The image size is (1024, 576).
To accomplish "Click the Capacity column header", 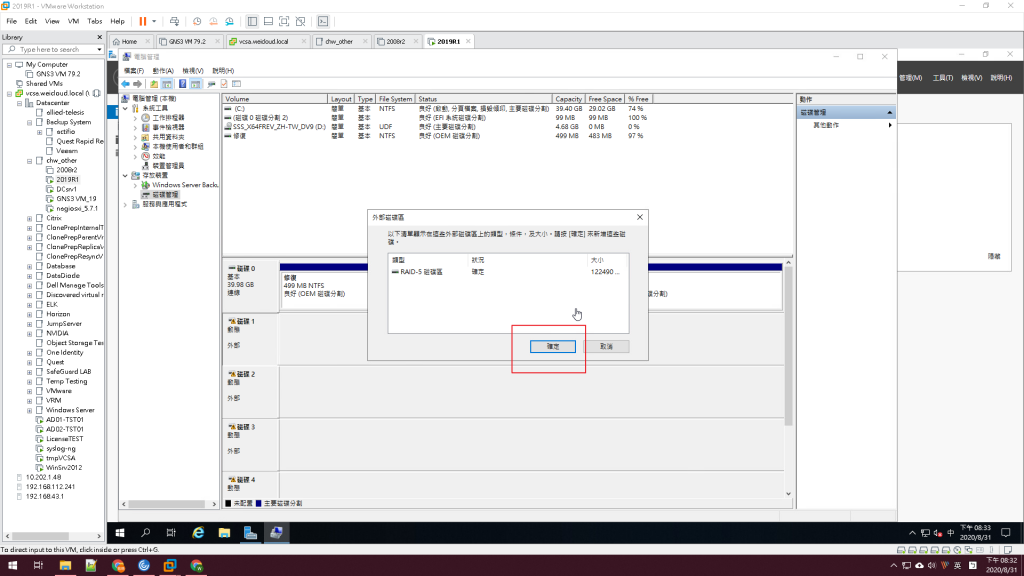I will point(568,99).
